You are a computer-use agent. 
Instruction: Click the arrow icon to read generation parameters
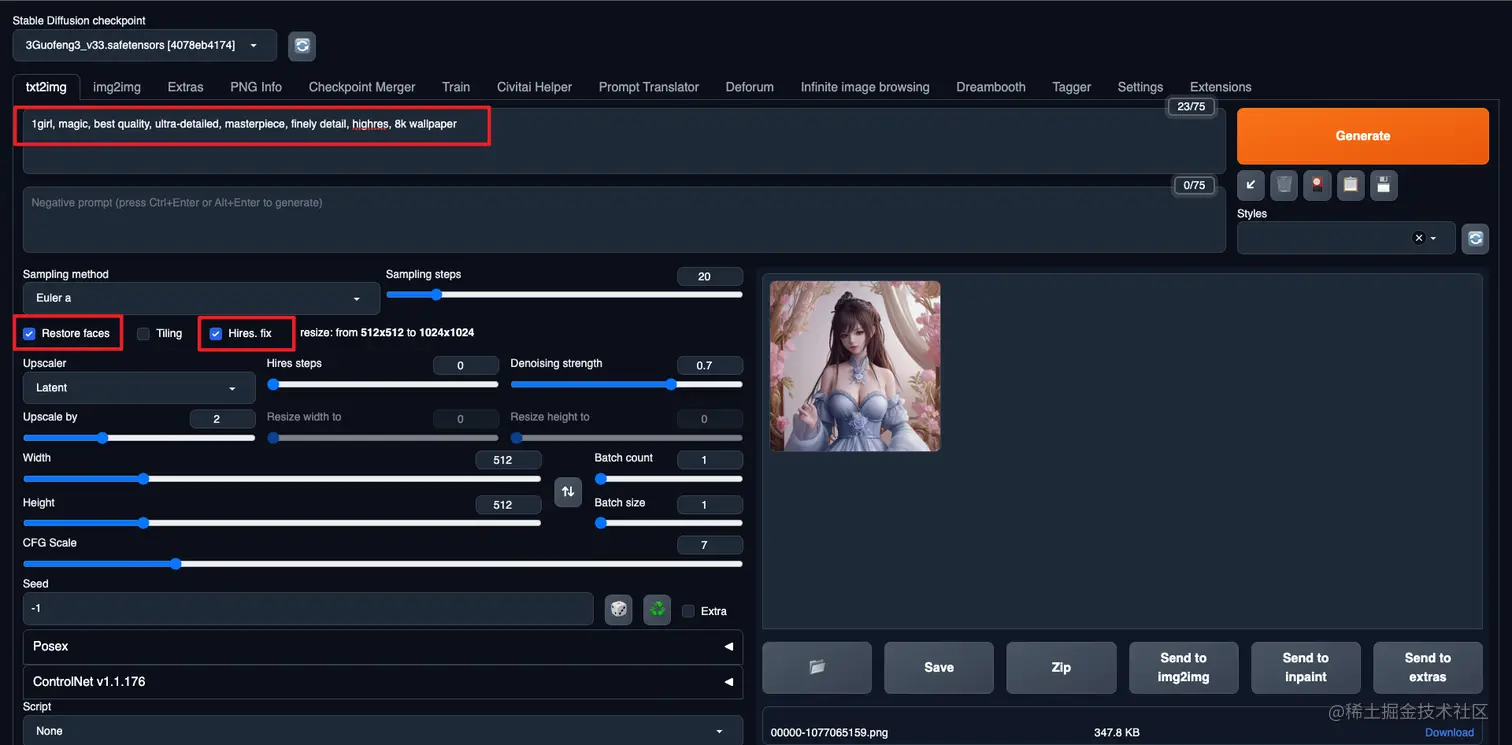pyautogui.click(x=1250, y=185)
